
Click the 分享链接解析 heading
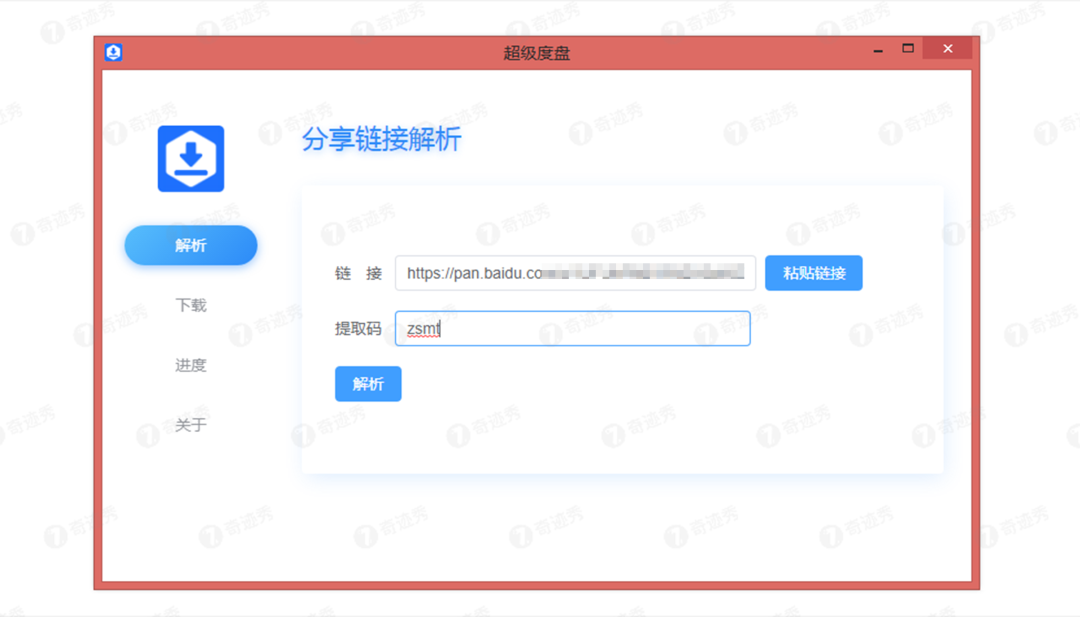(382, 139)
